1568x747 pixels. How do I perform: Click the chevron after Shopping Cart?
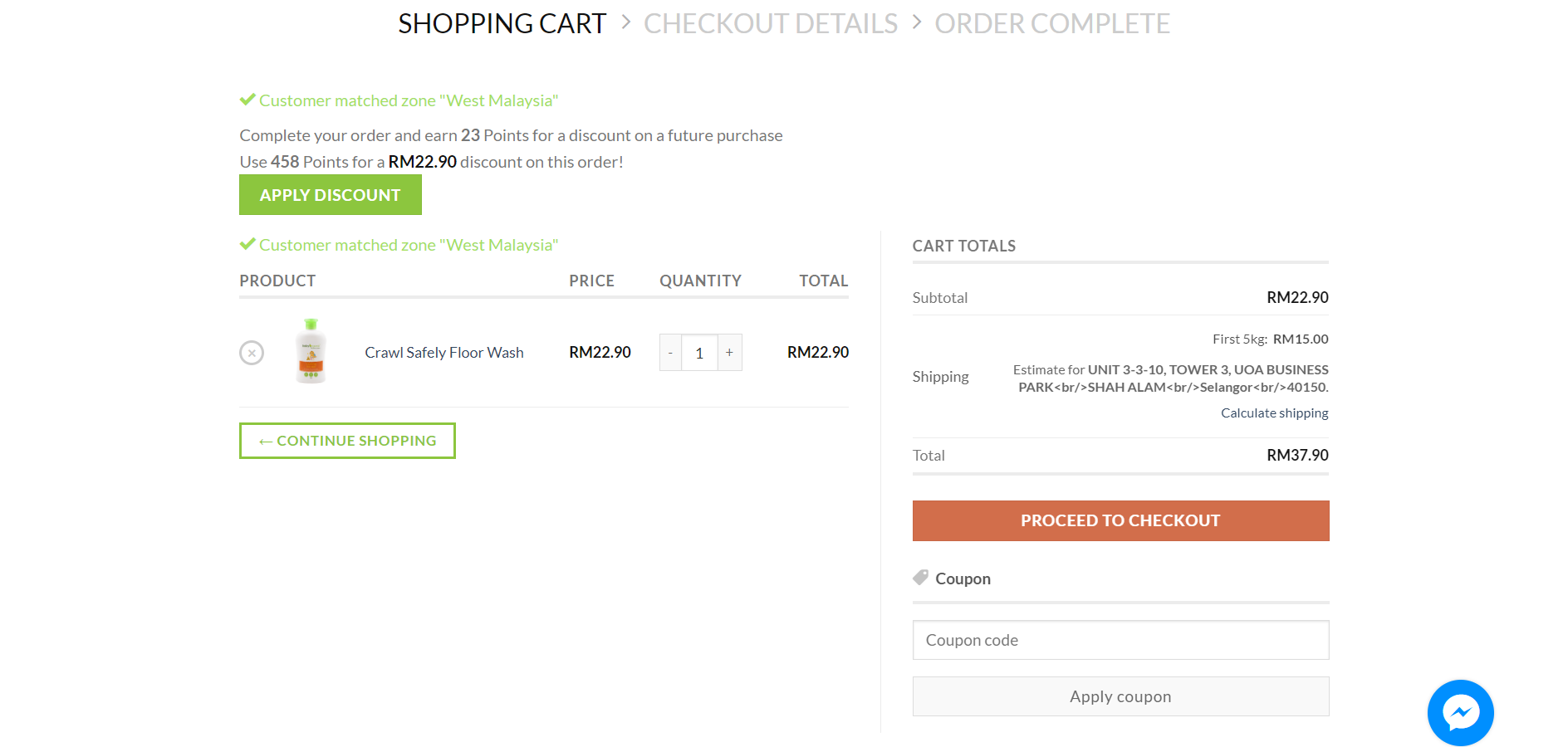(x=626, y=22)
